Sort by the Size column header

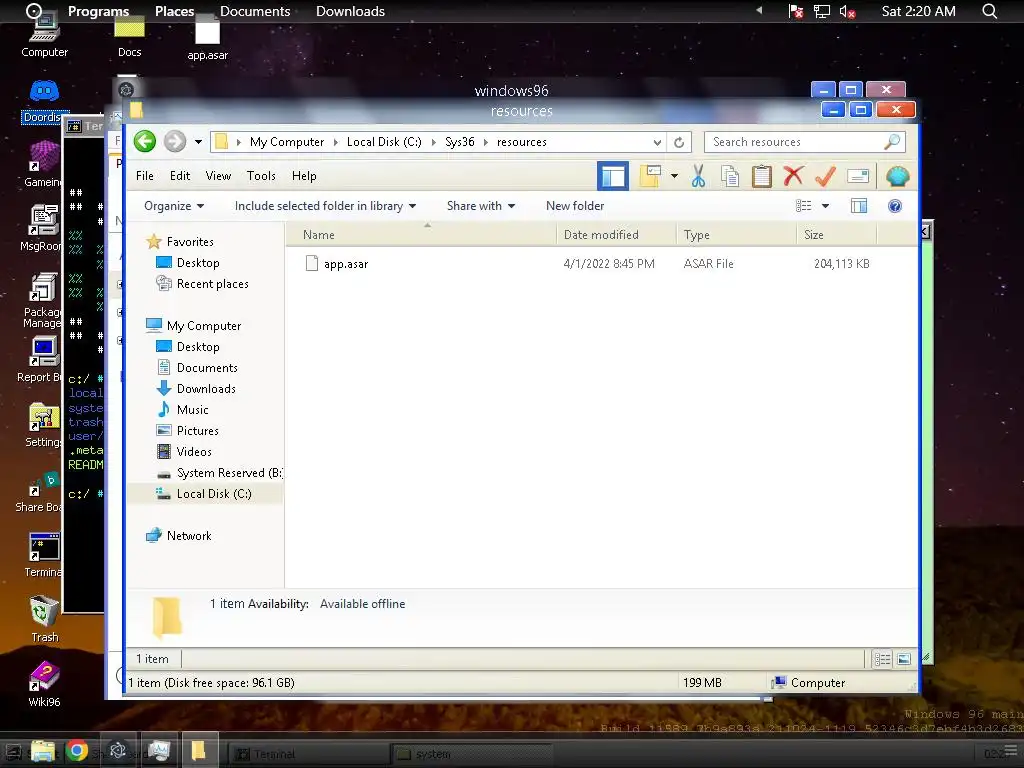click(x=836, y=234)
